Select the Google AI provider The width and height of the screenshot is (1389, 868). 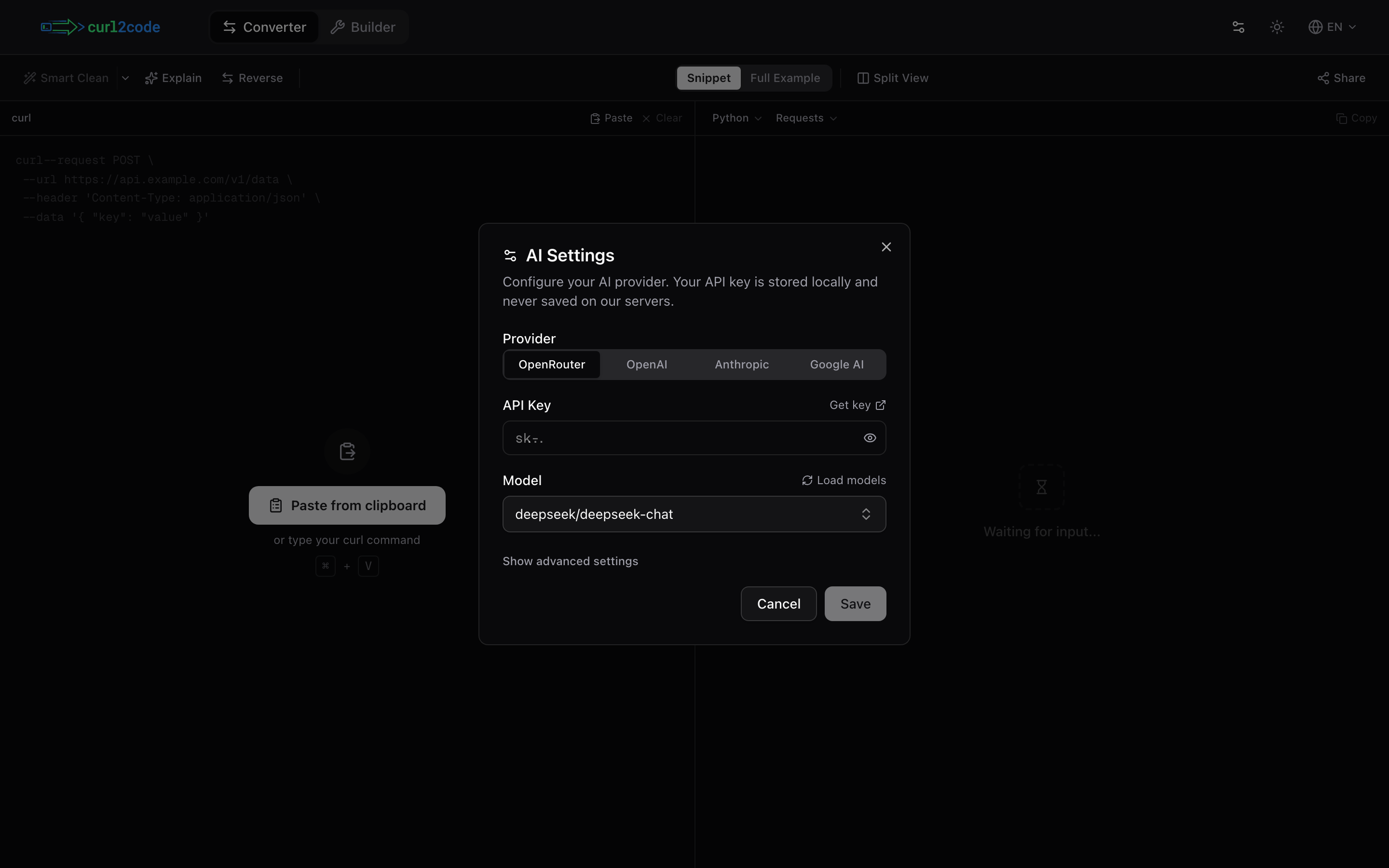point(836,365)
